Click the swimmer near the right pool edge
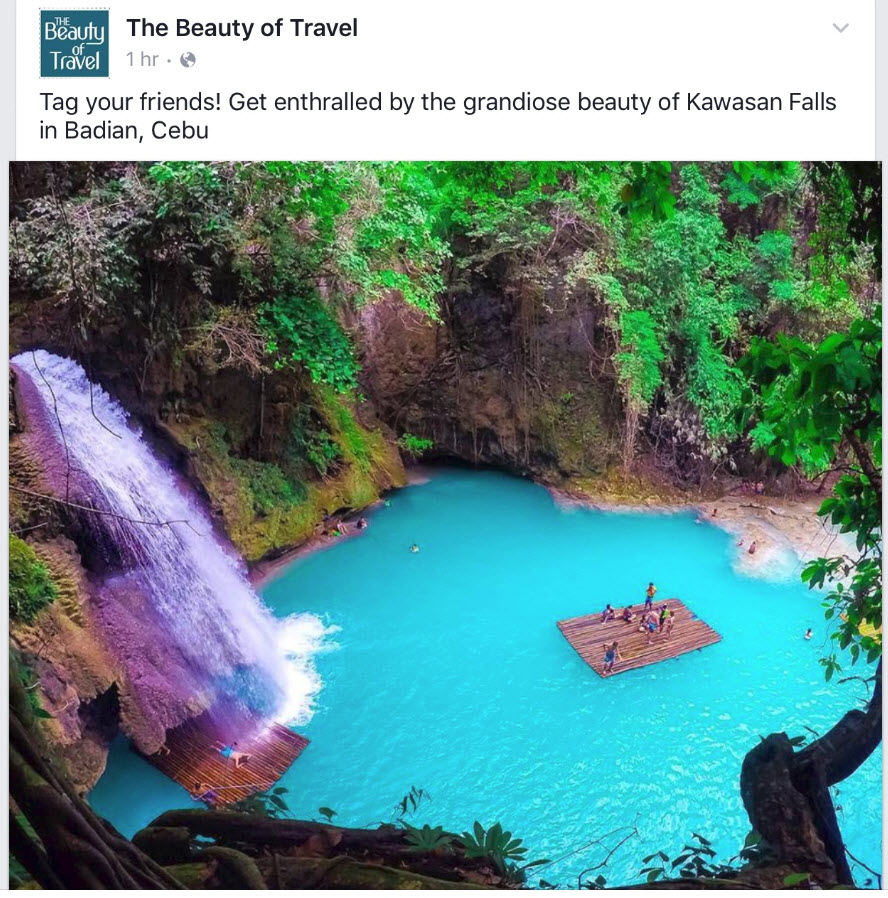This screenshot has height=898, width=888. [808, 633]
